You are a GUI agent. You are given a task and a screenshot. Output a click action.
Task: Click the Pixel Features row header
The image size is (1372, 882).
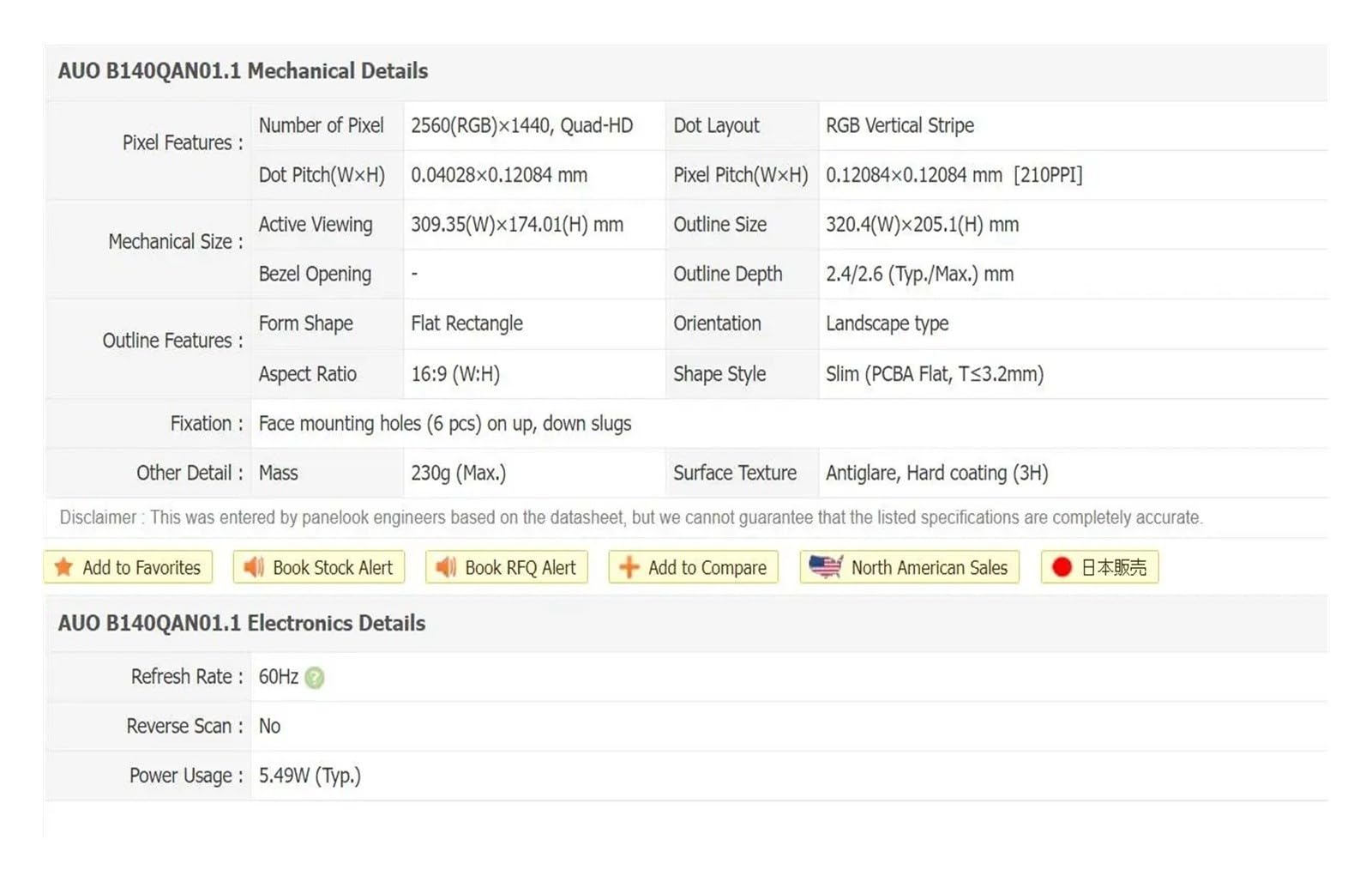click(183, 143)
